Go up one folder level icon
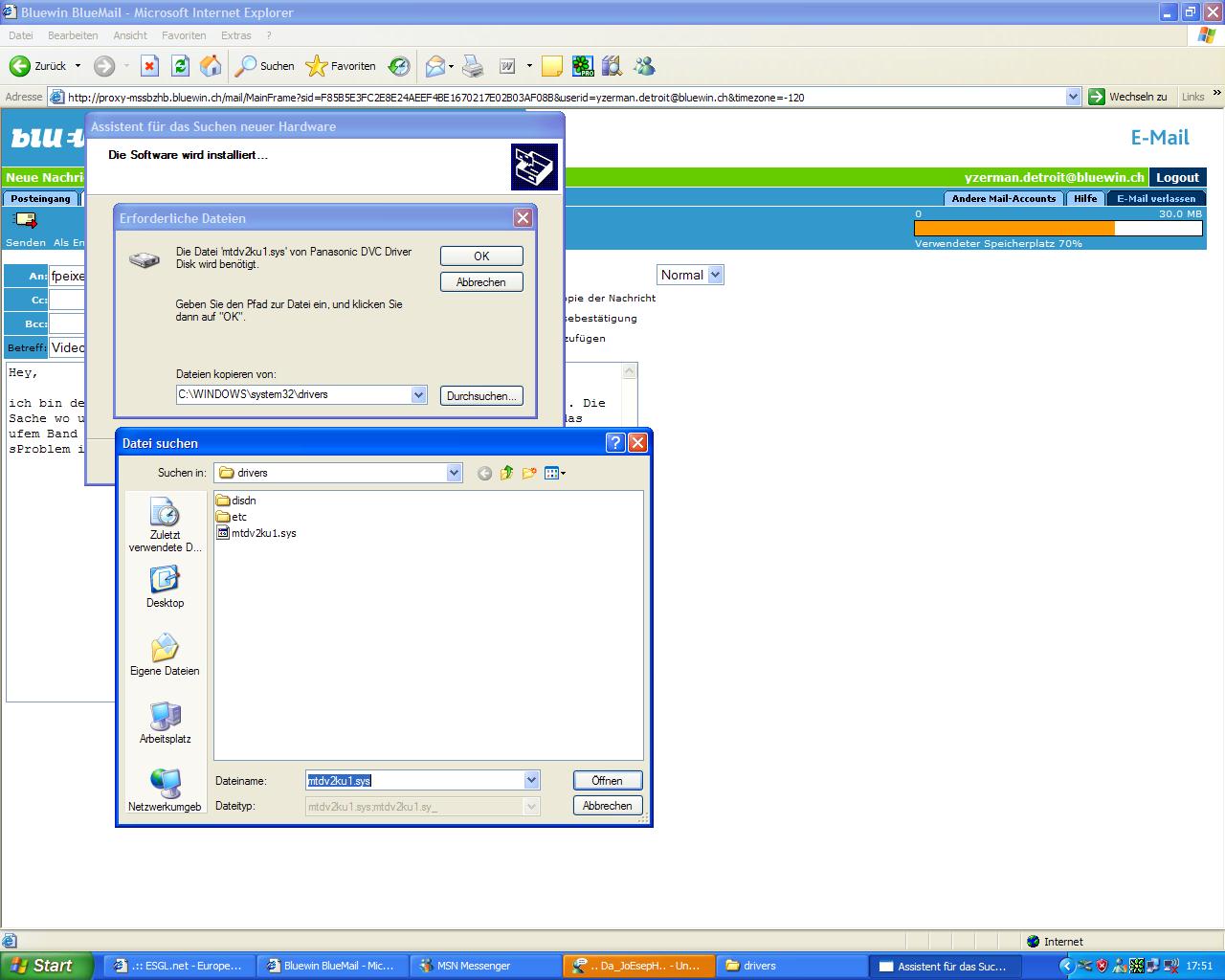Viewport: 1225px width, 980px height. click(506, 473)
